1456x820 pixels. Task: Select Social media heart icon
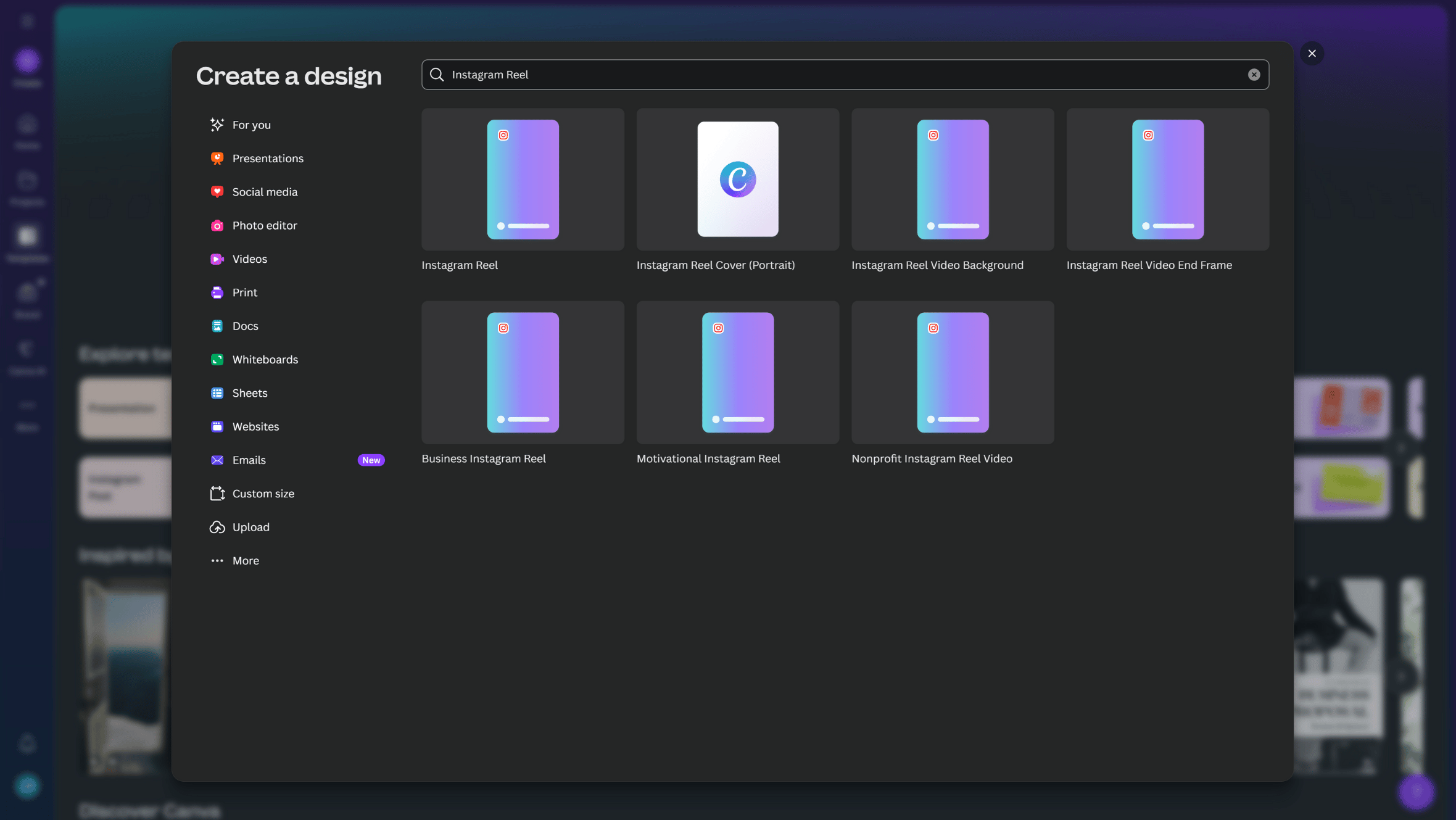tap(217, 192)
